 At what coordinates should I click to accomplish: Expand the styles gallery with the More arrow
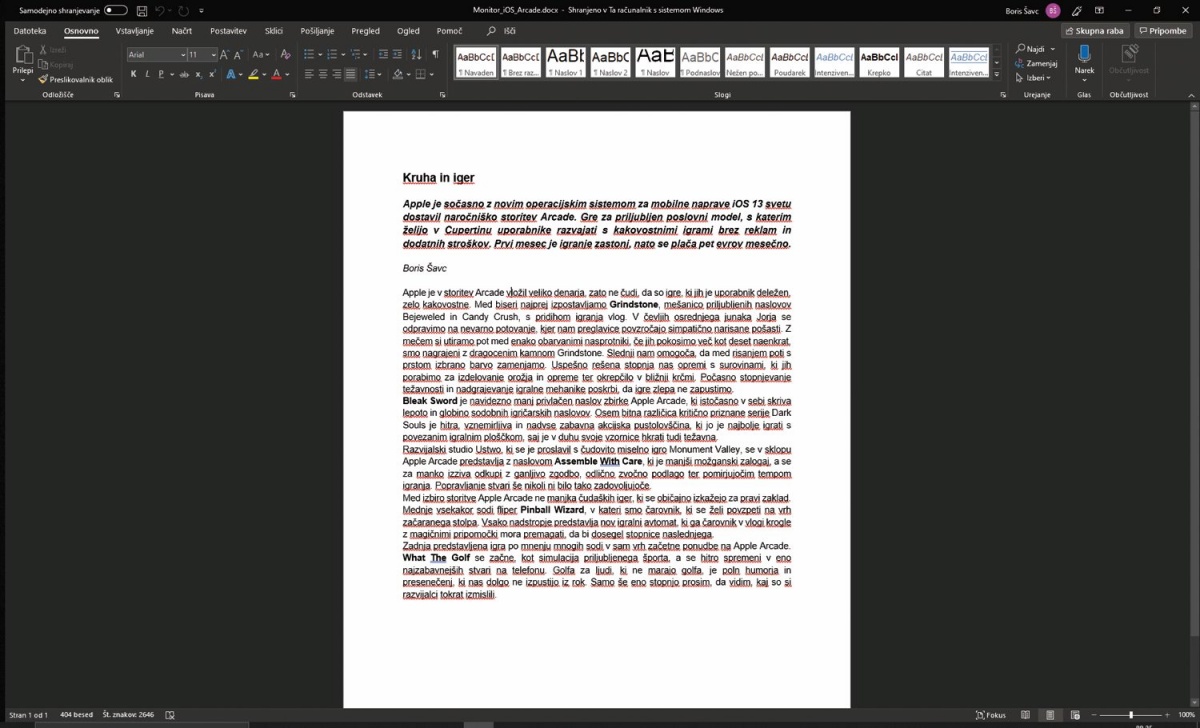pyautogui.click(x=996, y=73)
